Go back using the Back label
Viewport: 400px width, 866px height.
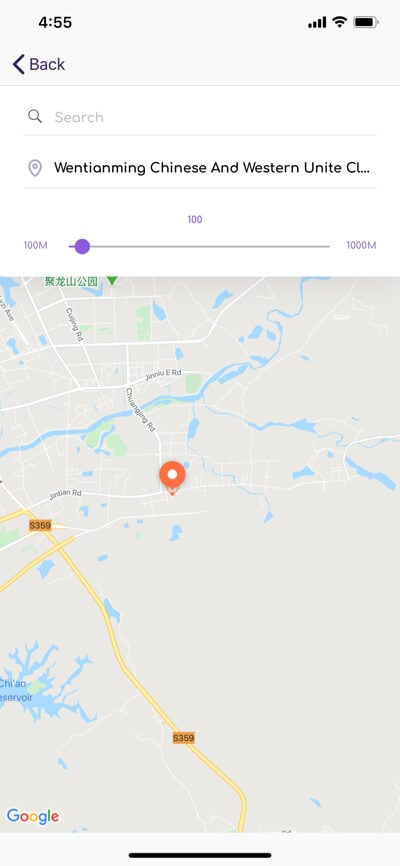coord(47,65)
